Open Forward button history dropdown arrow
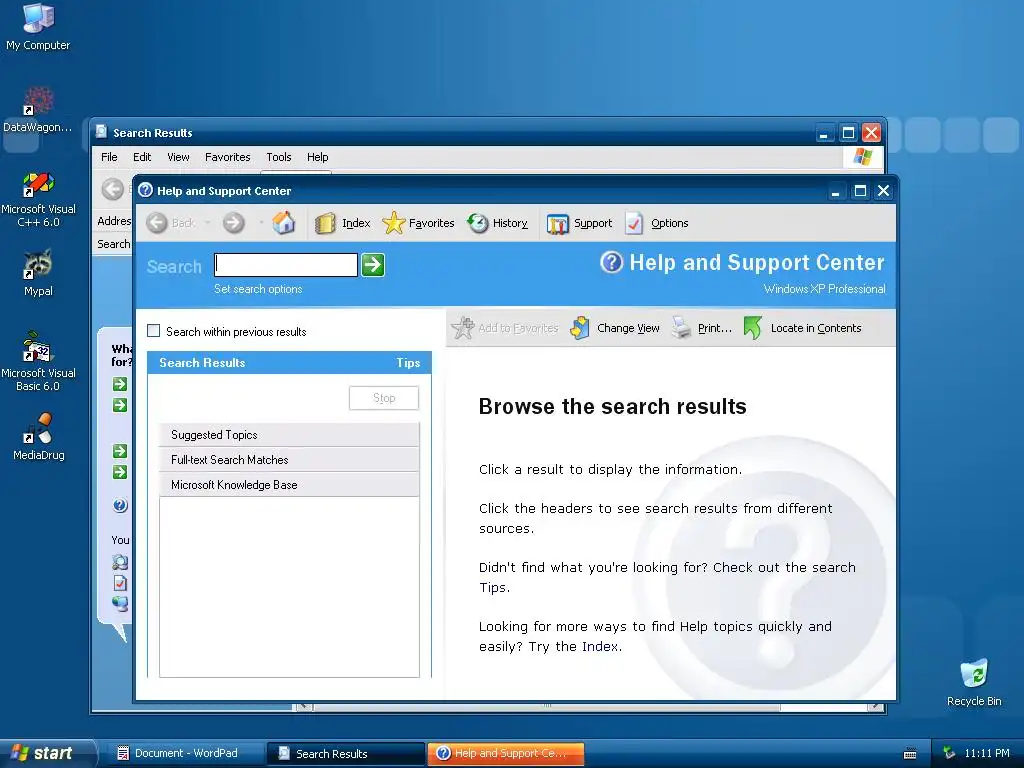Screen dimensions: 1024x768 pos(261,223)
